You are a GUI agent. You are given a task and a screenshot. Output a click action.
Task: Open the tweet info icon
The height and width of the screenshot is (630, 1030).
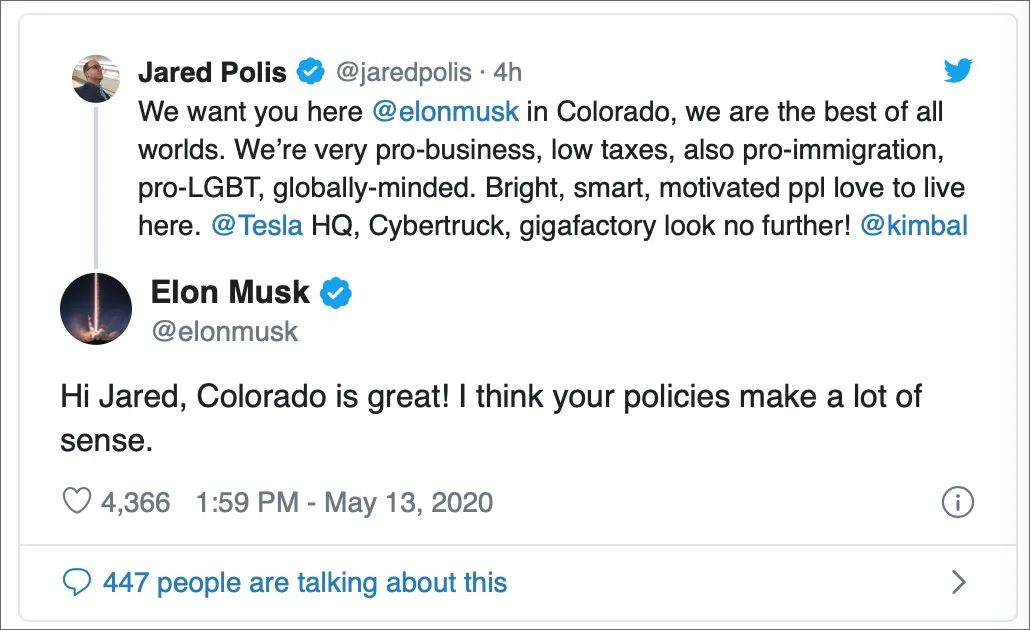pyautogui.click(x=958, y=502)
